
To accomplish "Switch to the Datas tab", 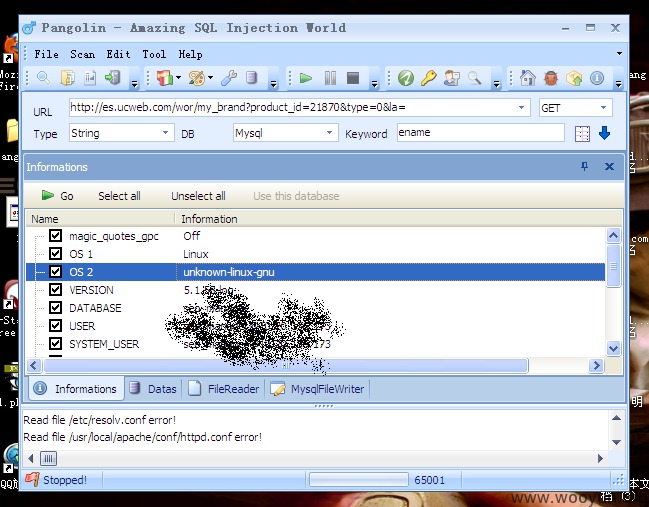I will [153, 389].
